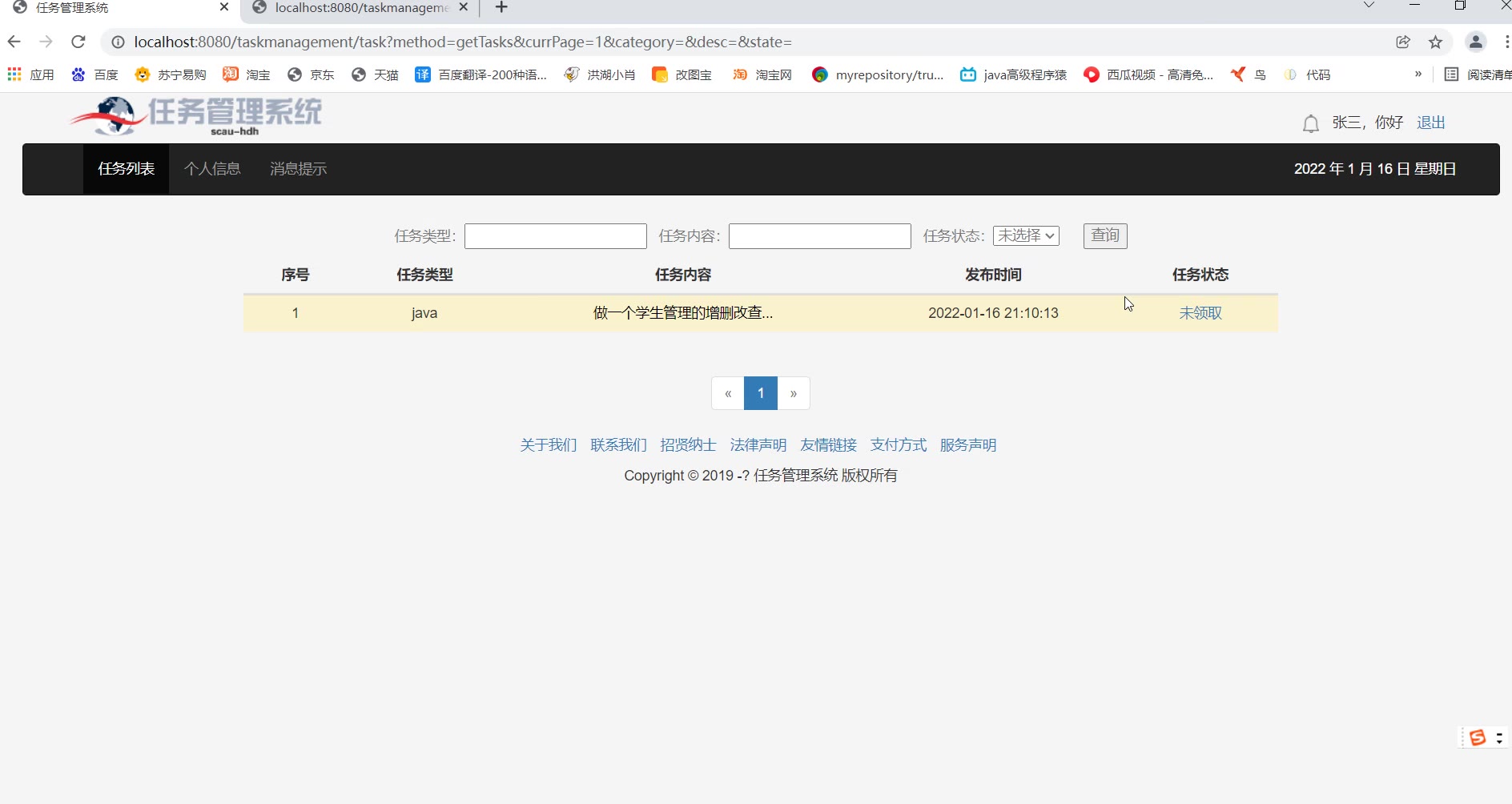The width and height of the screenshot is (1512, 804).
Task: Open the java高级程序猿 bookmark
Action: tap(1014, 74)
